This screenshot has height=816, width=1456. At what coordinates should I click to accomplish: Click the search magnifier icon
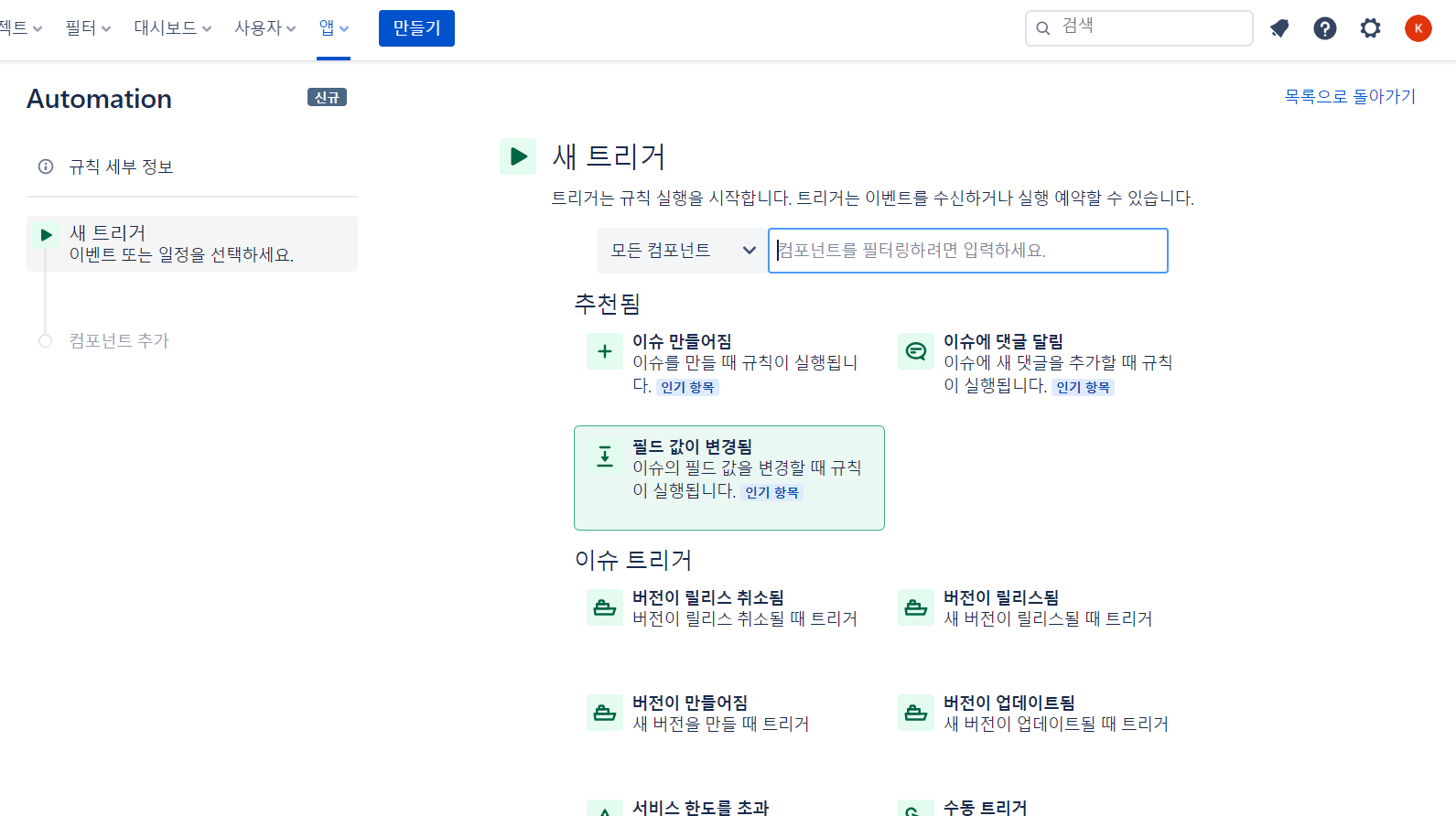click(x=1042, y=28)
